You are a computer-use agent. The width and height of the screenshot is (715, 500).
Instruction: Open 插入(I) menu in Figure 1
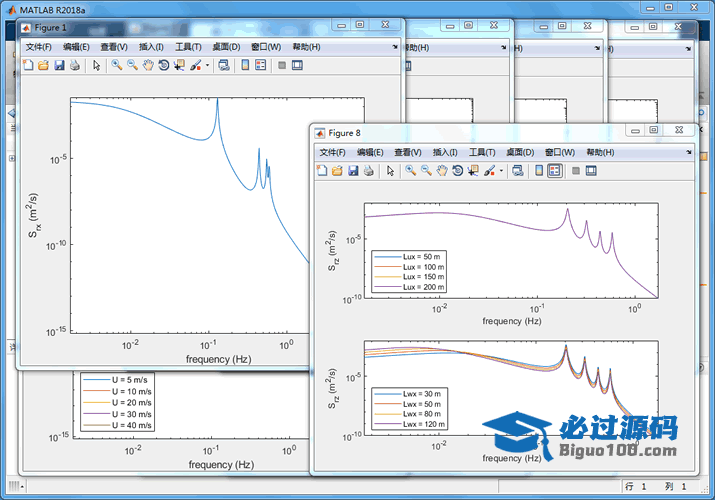point(151,47)
